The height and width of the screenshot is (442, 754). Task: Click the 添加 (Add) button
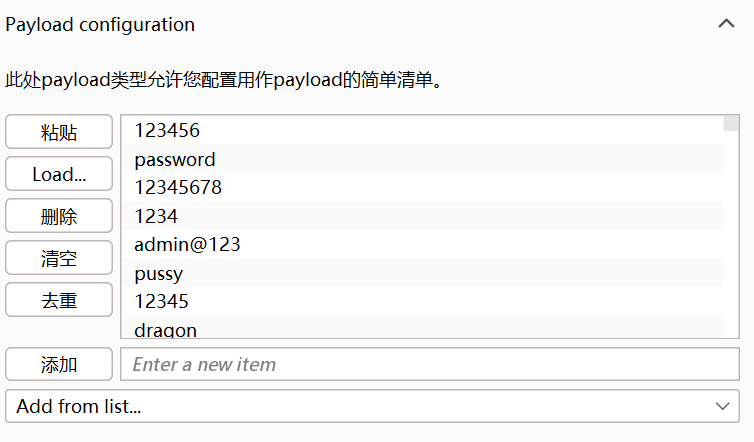tap(59, 364)
